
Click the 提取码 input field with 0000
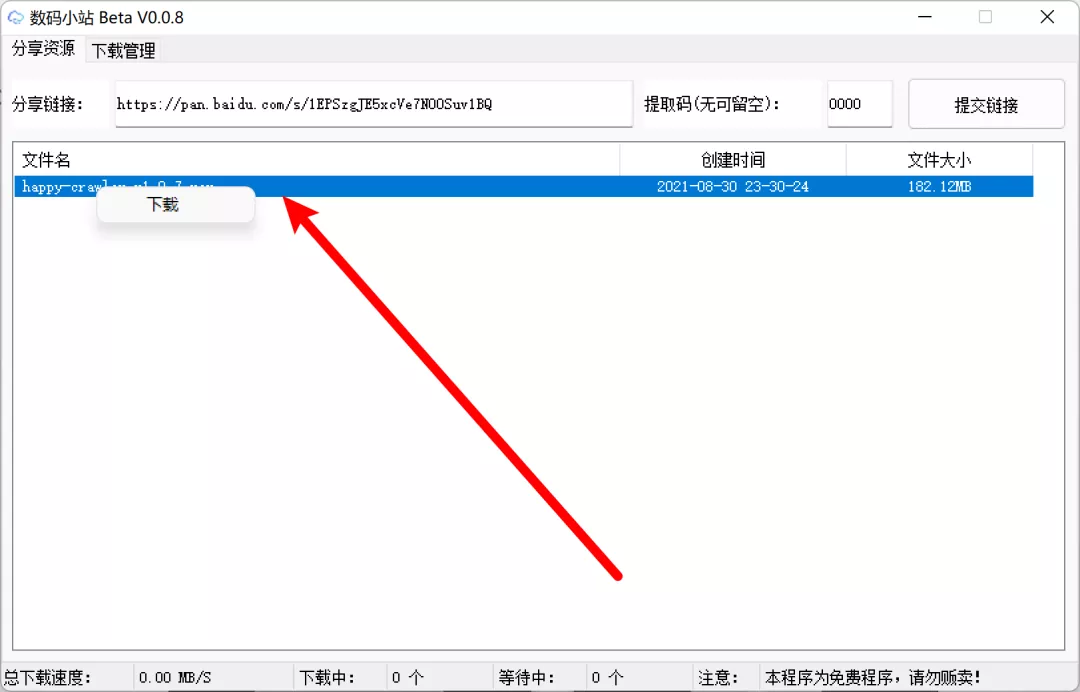pyautogui.click(x=860, y=104)
